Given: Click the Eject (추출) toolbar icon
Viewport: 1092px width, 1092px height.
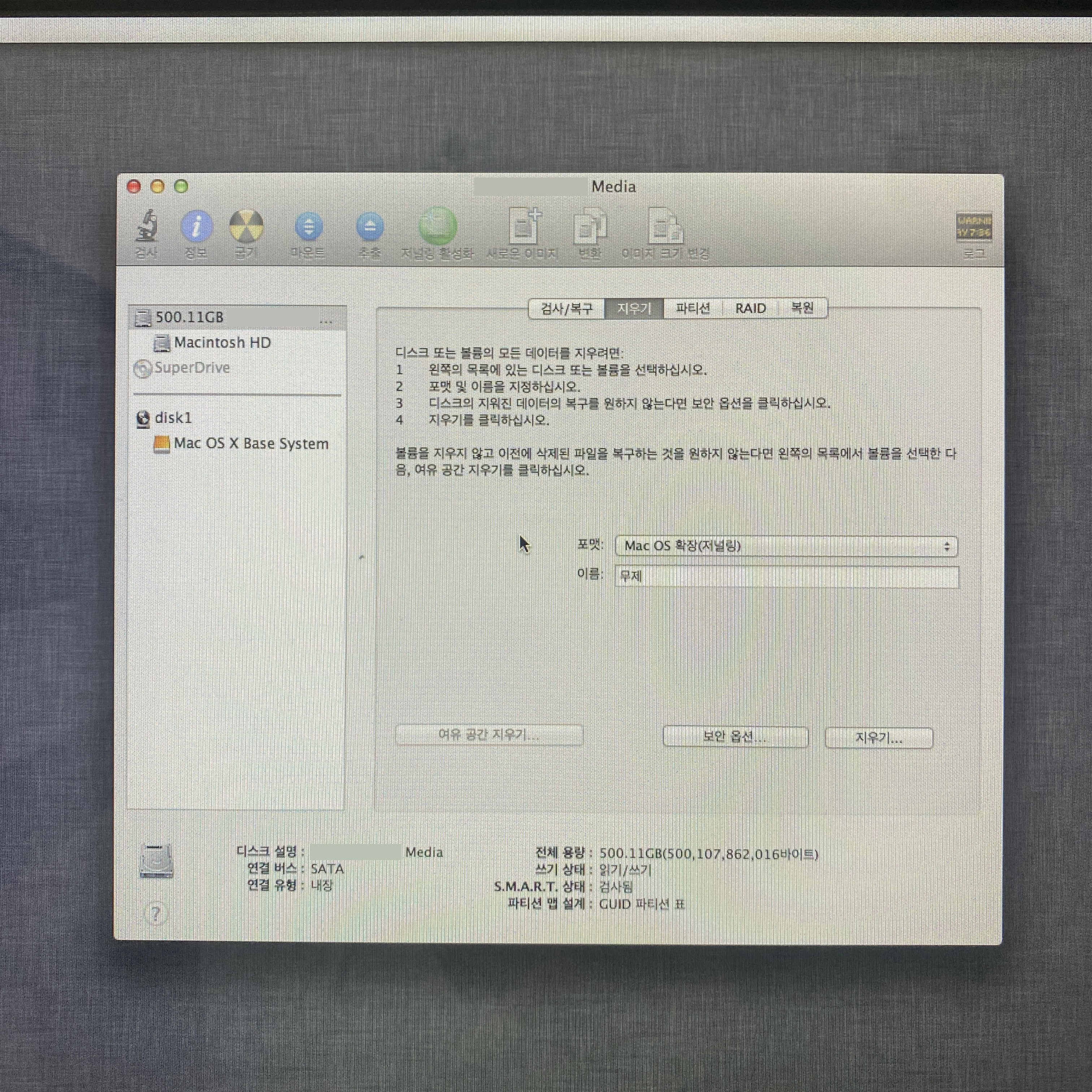Looking at the screenshot, I should pos(370,227).
